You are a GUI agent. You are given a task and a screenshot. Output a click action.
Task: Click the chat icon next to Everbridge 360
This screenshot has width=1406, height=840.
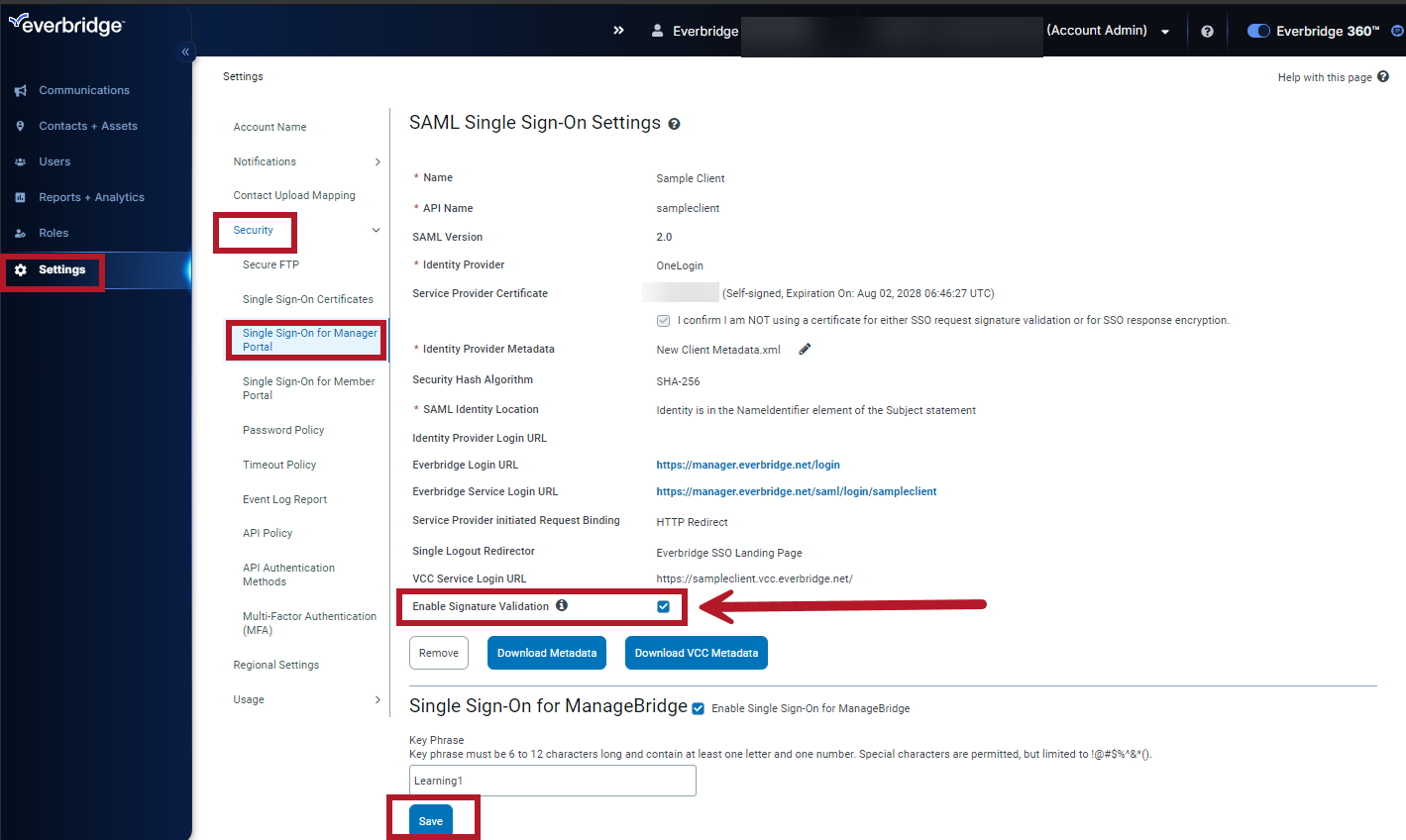[x=1397, y=31]
